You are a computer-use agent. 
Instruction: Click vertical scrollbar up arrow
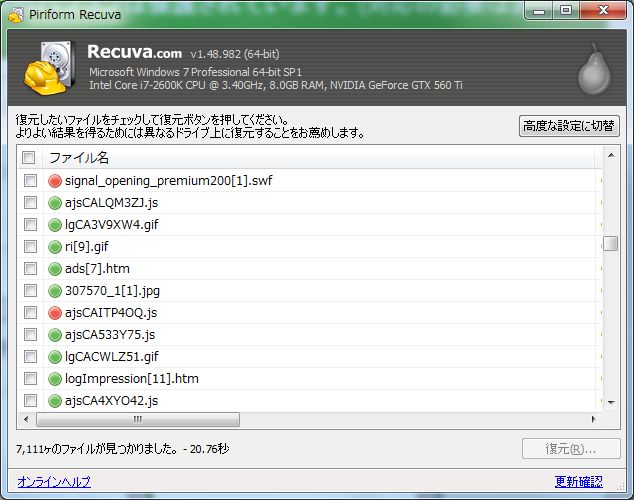[611, 155]
